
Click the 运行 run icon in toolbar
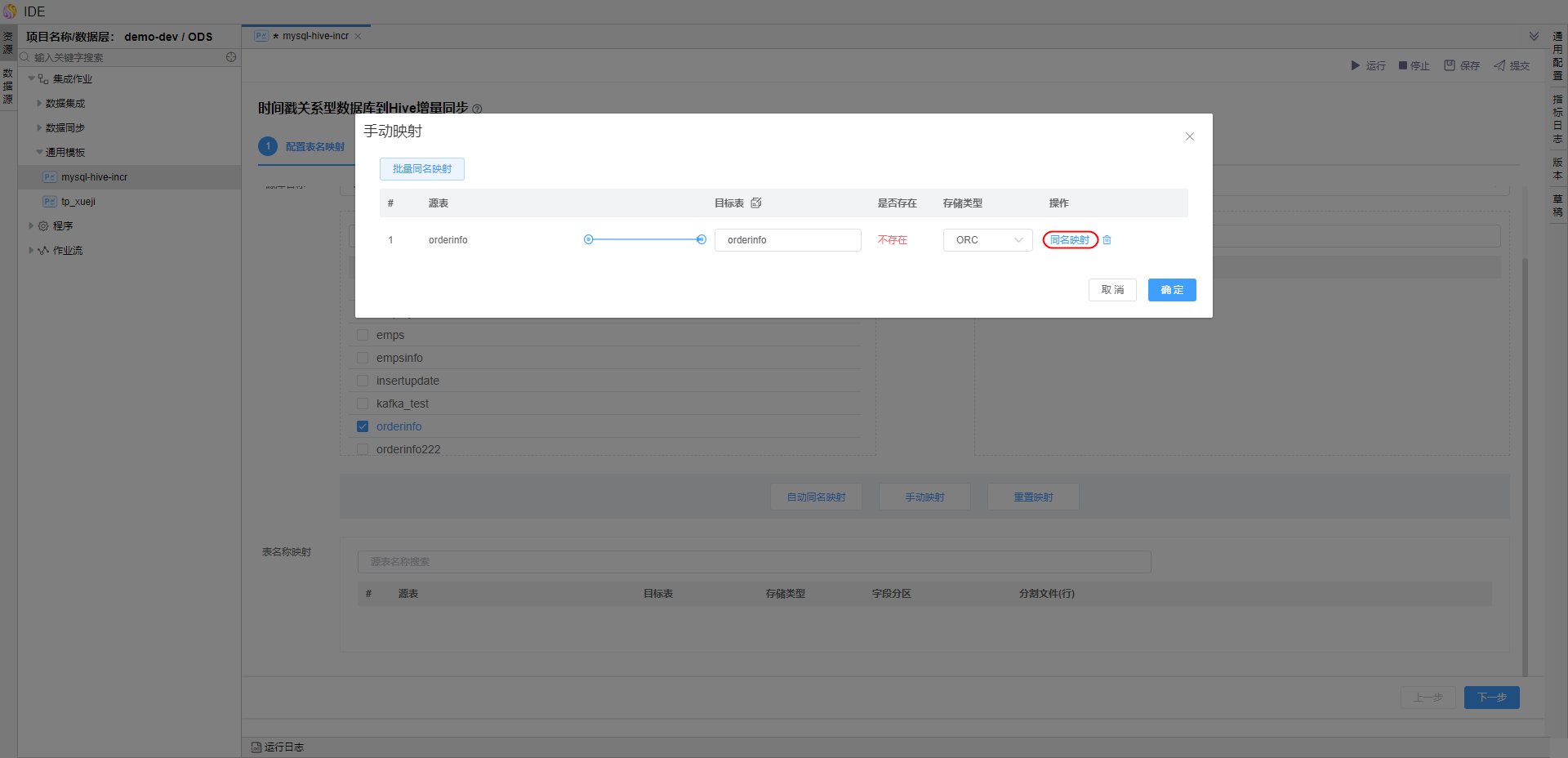(1356, 65)
